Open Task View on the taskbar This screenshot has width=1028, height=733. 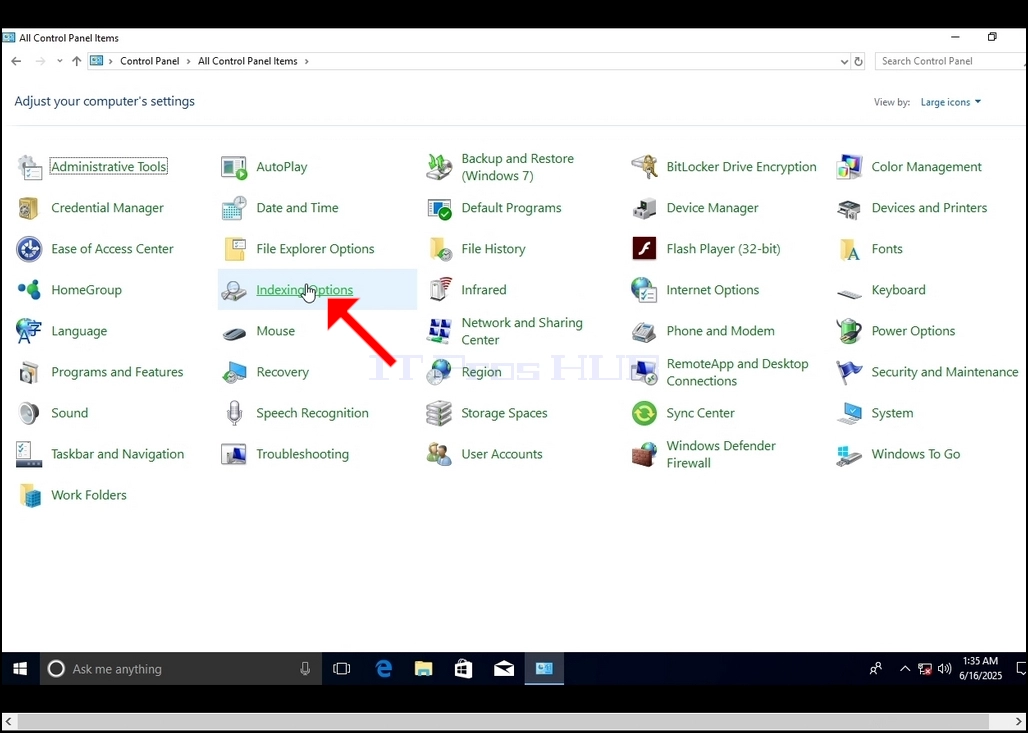[342, 669]
